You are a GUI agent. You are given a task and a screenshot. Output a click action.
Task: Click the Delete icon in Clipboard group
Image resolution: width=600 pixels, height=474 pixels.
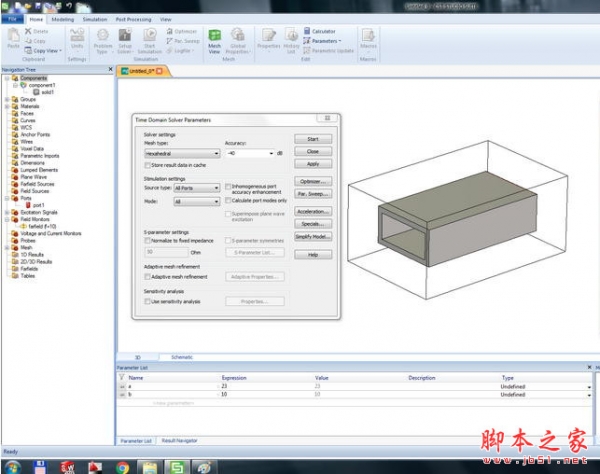[28, 31]
